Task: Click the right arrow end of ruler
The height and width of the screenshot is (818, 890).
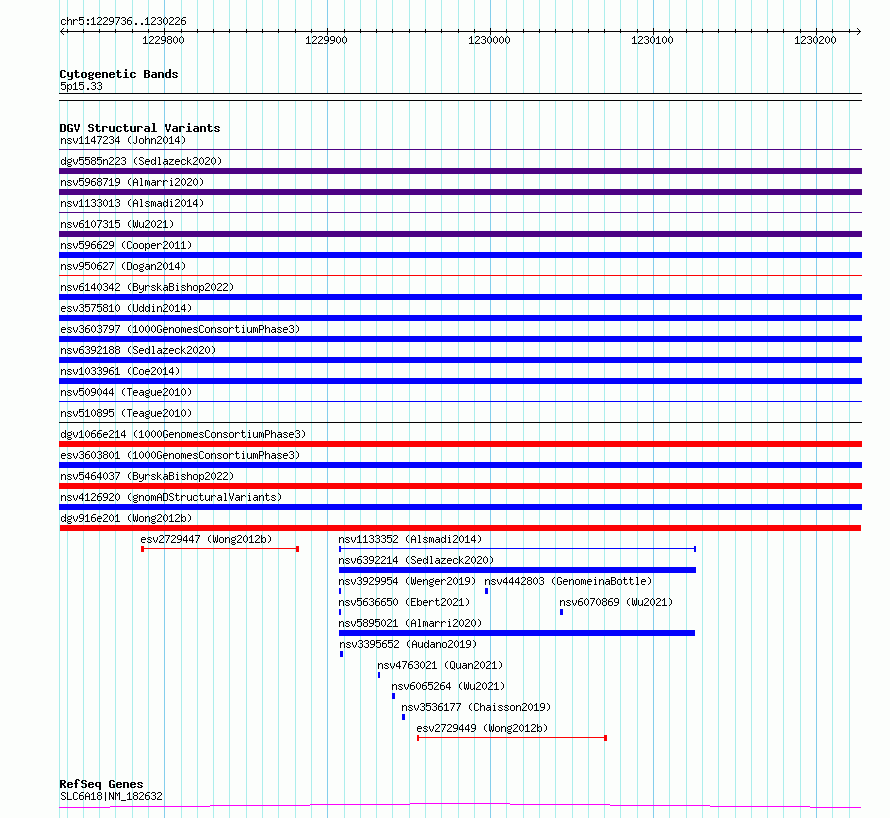Action: [858, 32]
